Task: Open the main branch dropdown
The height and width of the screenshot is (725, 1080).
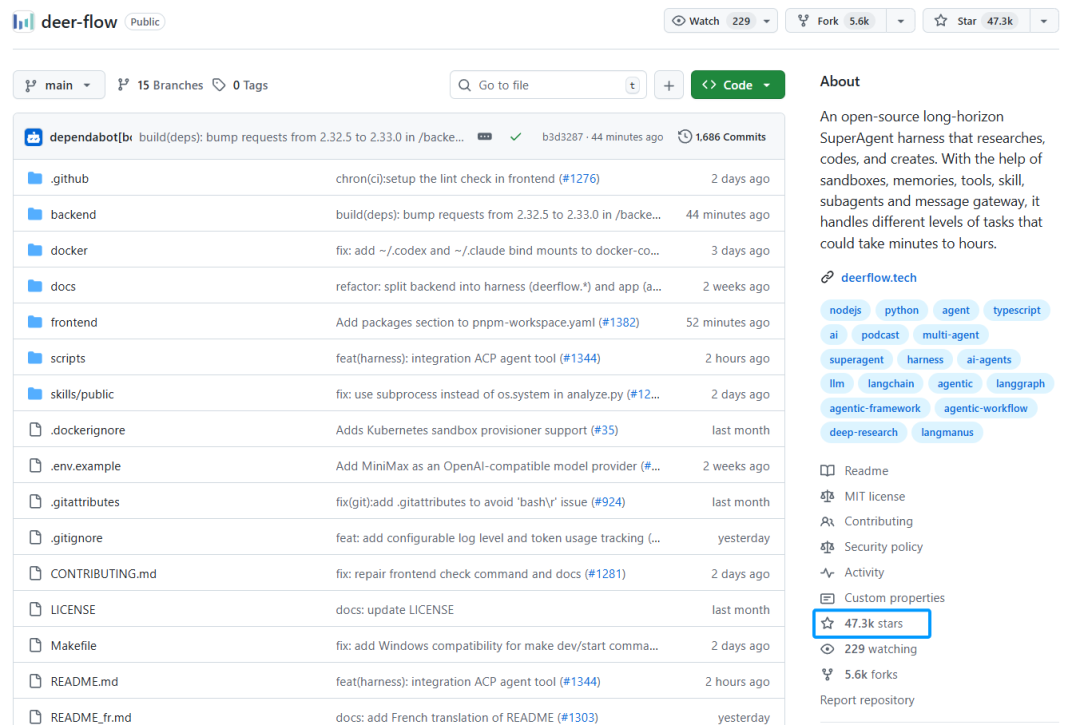Action: pyautogui.click(x=58, y=85)
